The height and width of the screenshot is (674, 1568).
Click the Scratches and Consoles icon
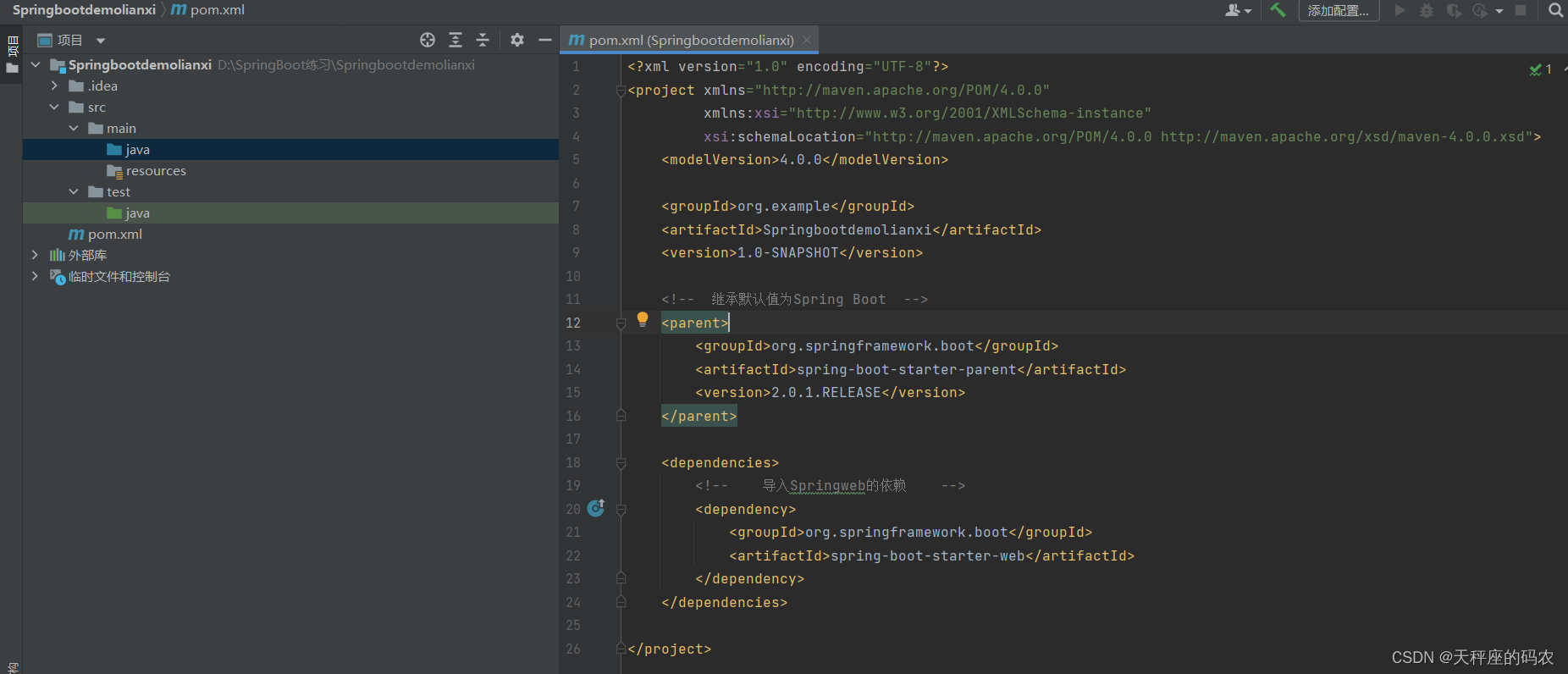58,277
